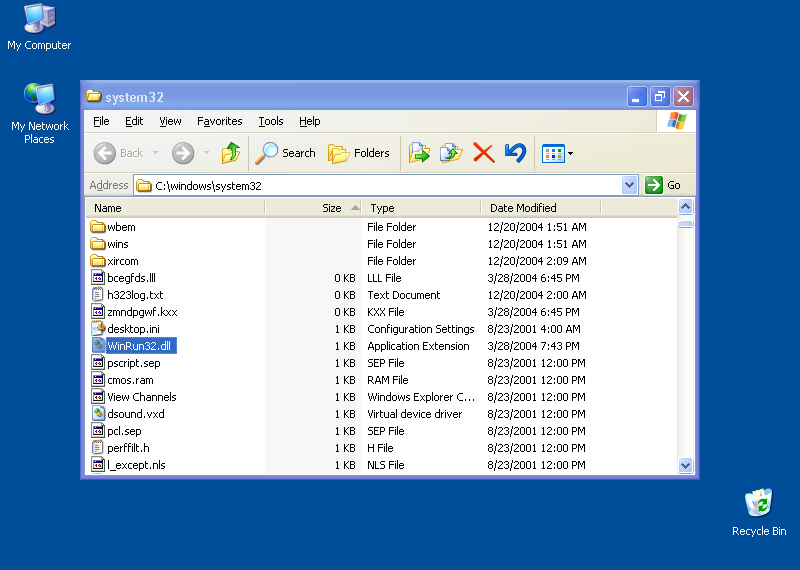Select the perffilt.h file icon

click(97, 448)
